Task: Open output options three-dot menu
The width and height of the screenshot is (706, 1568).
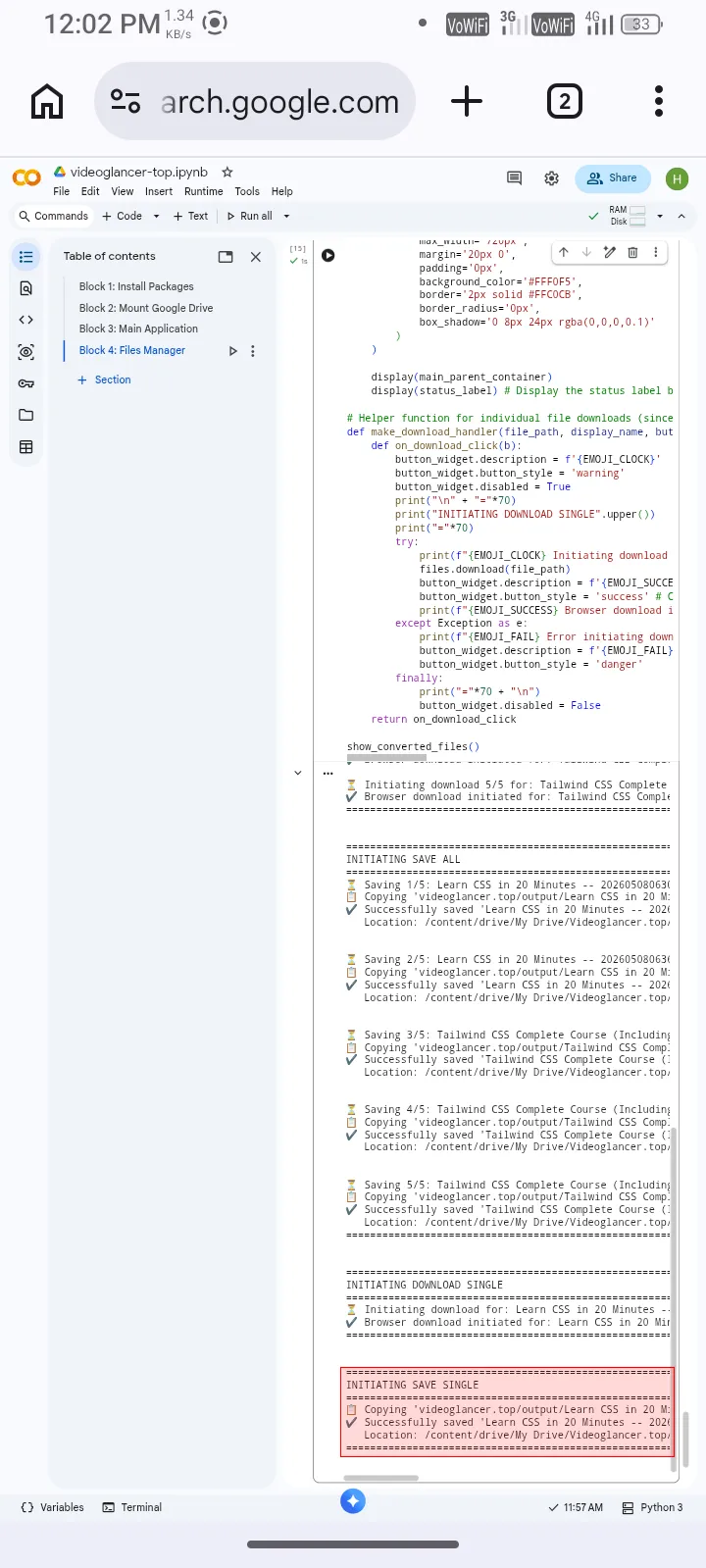Action: coord(328,773)
